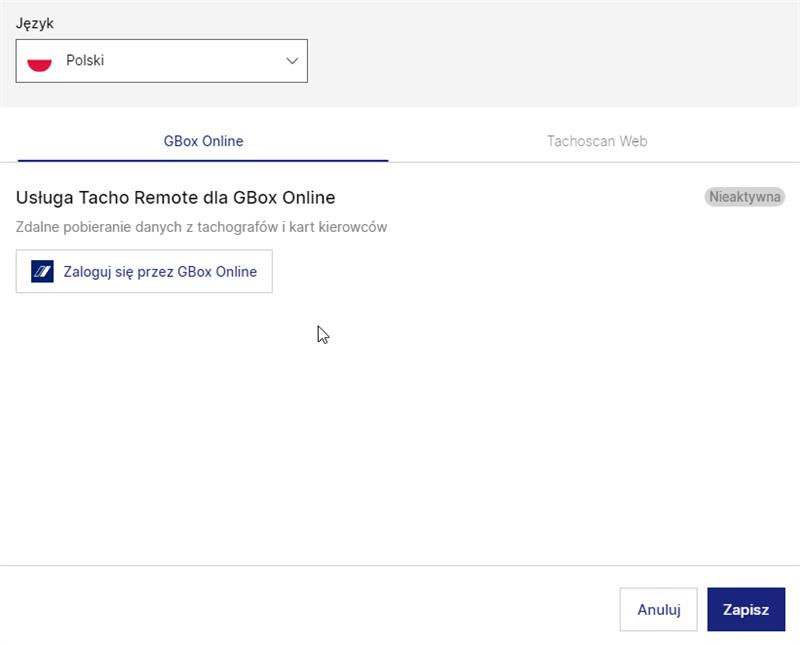Open the Język language dropdown
Image resolution: width=800 pixels, height=645 pixels.
162,61
